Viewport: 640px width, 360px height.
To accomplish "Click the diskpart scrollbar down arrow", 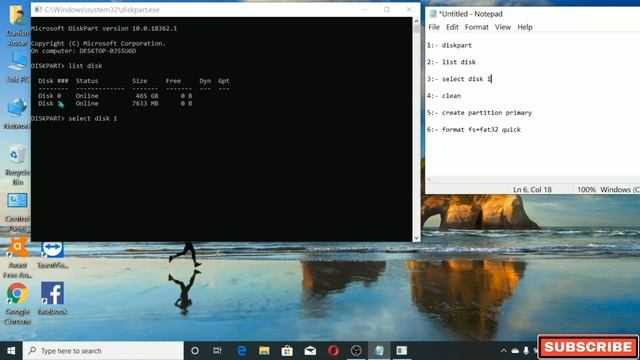I will 416,238.
